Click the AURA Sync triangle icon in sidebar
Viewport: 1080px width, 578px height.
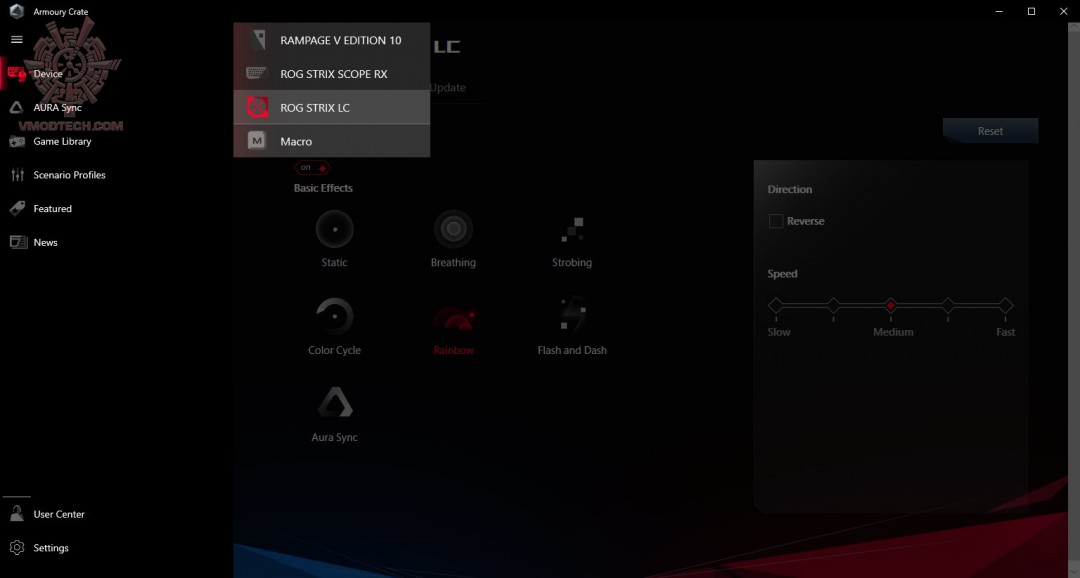tap(17, 107)
